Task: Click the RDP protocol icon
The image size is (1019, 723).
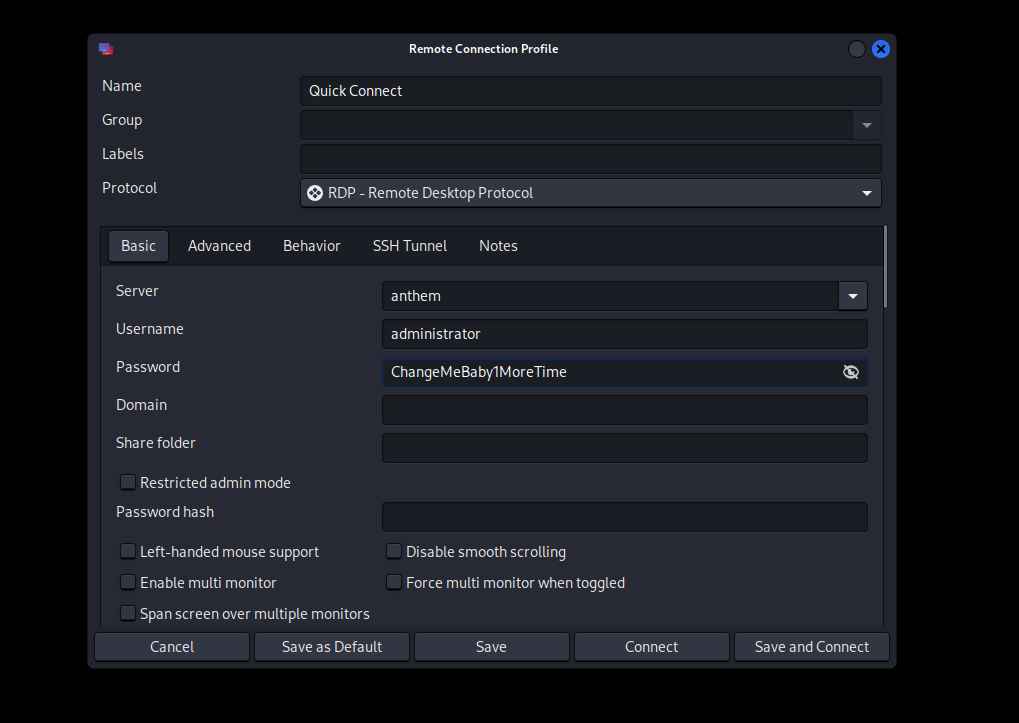Action: [x=314, y=193]
